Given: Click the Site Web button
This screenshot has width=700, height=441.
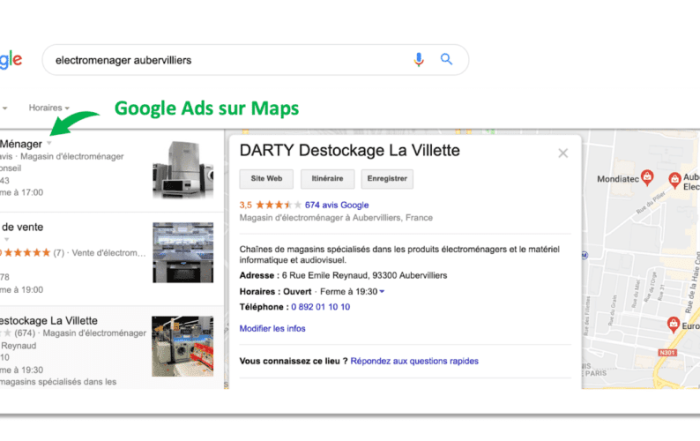Looking at the screenshot, I should tap(267, 179).
